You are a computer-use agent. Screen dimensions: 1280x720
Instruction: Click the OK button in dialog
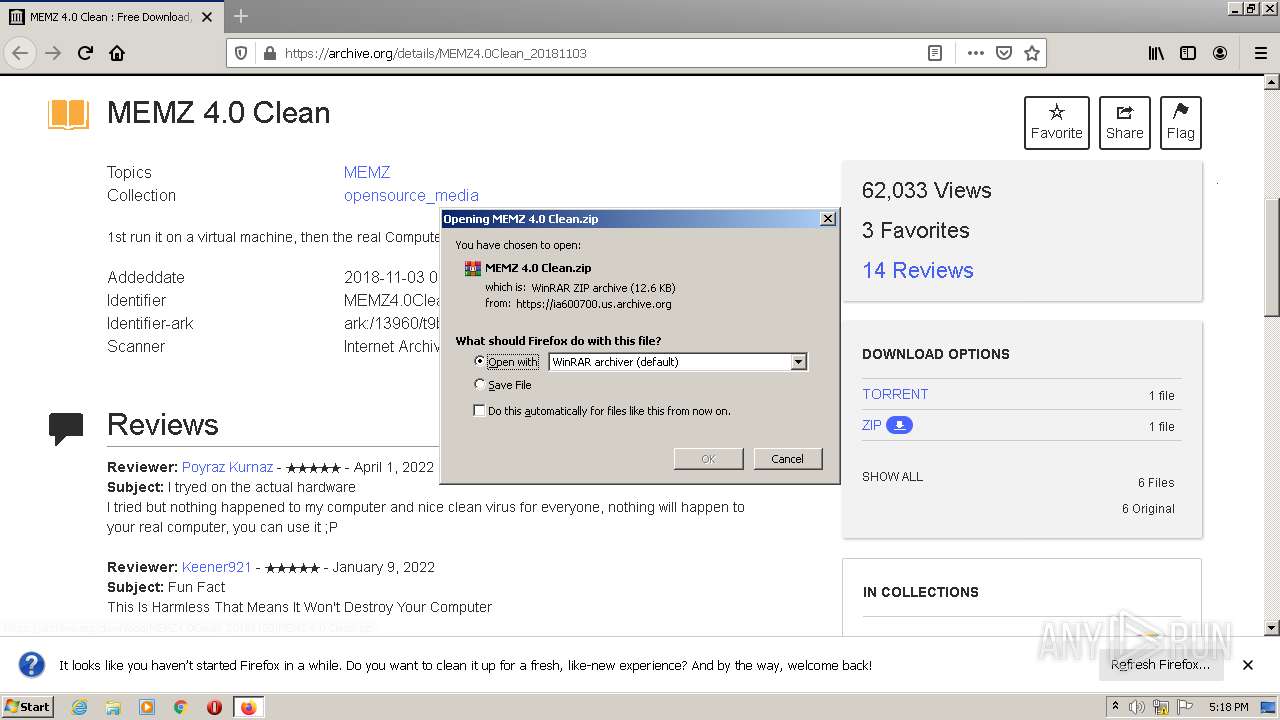coord(708,459)
